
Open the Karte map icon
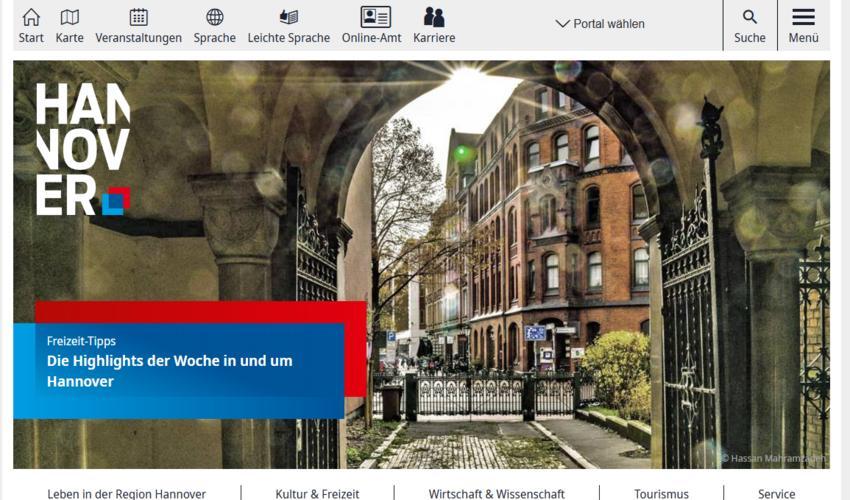[x=69, y=17]
